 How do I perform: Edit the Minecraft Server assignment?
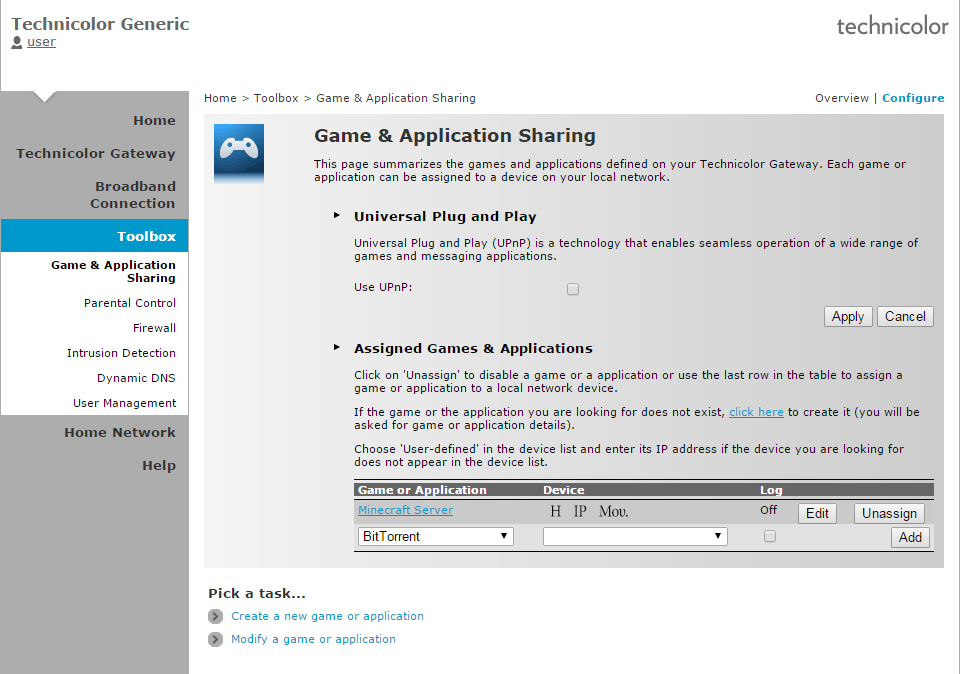click(817, 513)
